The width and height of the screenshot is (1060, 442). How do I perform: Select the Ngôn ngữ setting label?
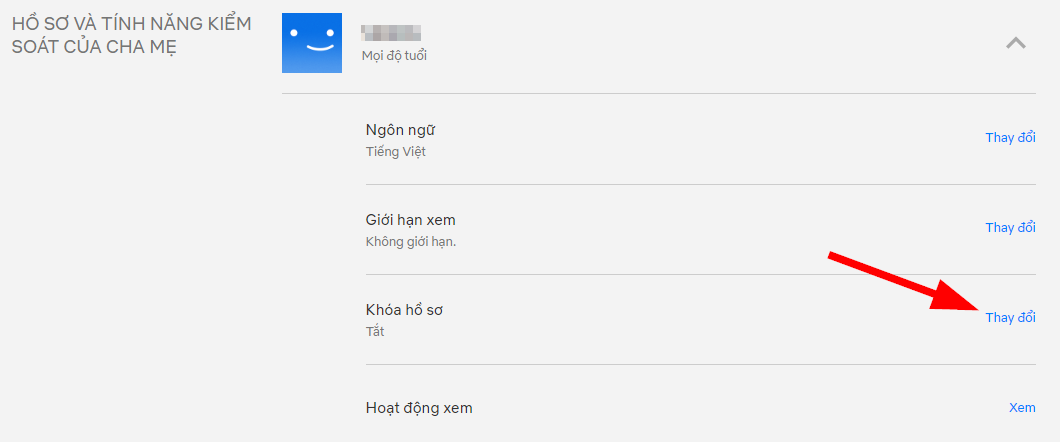point(401,130)
